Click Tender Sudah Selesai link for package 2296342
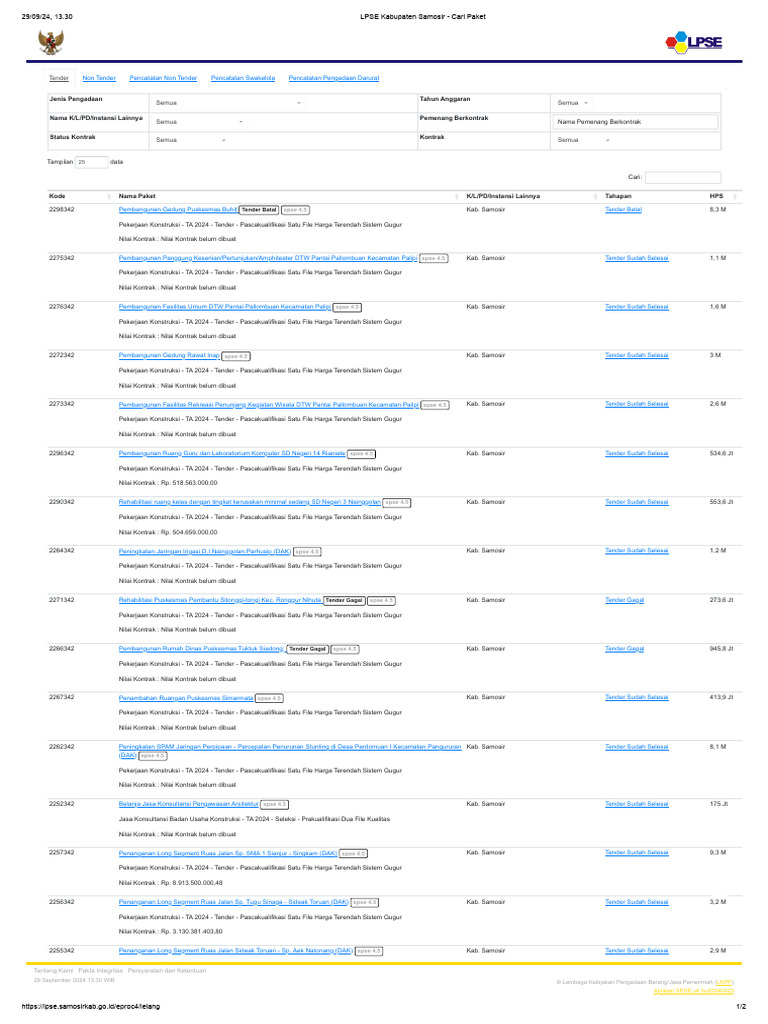 [637, 453]
